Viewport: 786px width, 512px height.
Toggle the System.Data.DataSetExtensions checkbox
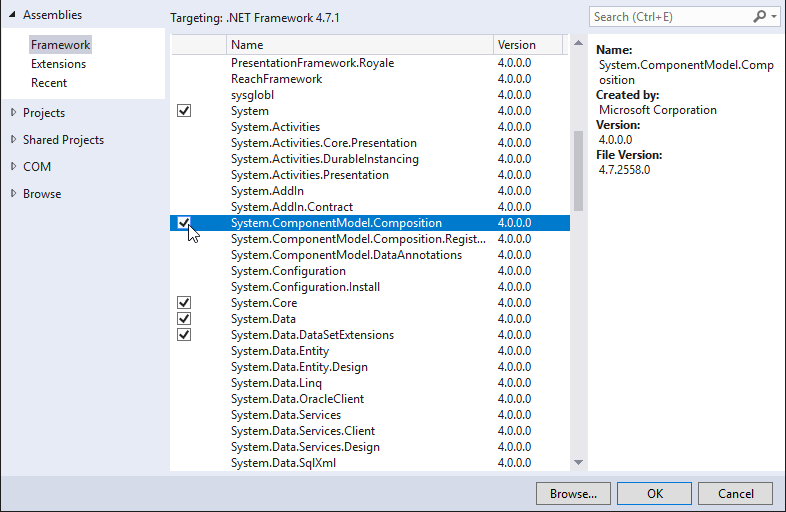point(184,335)
